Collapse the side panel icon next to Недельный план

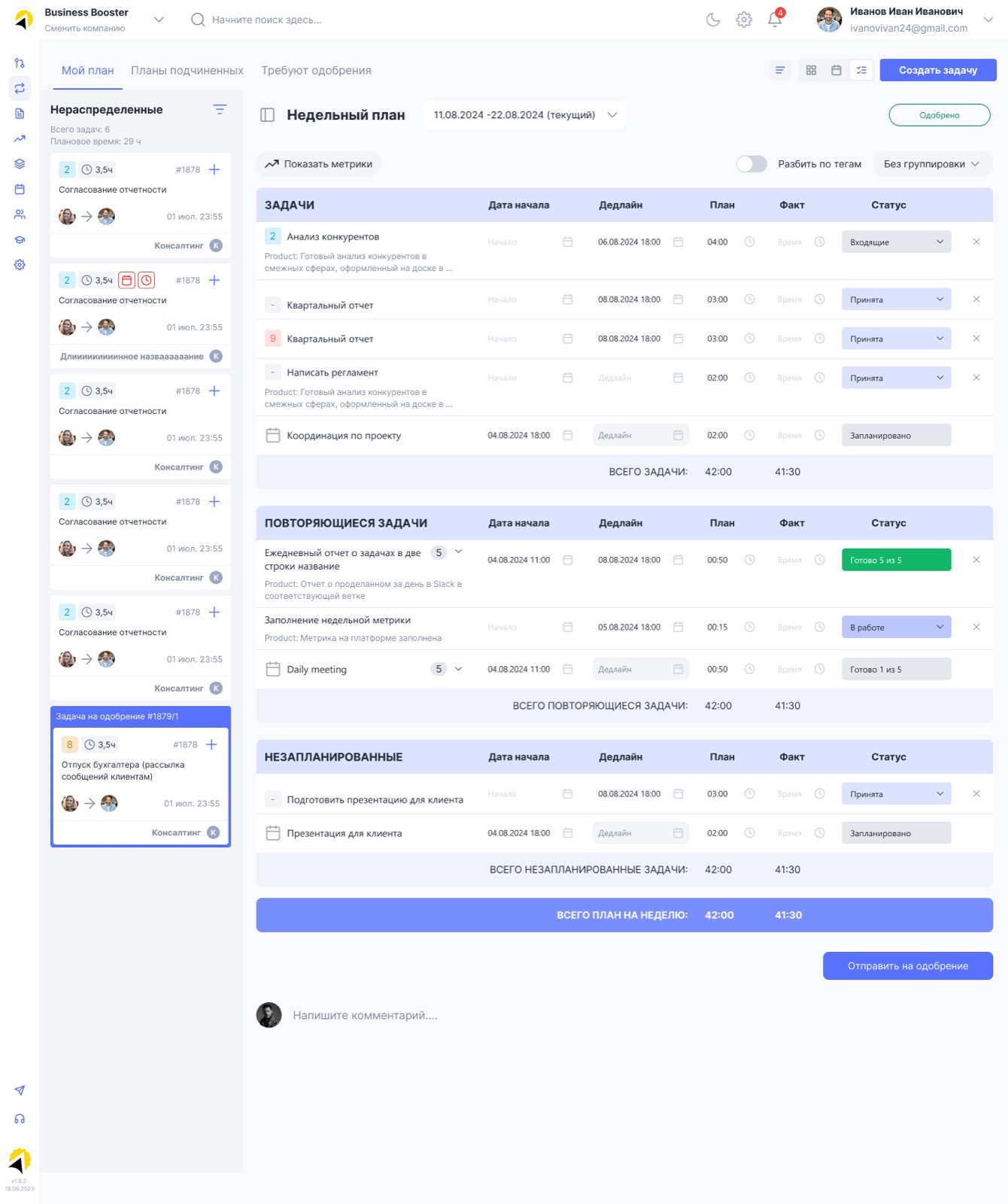(x=267, y=115)
